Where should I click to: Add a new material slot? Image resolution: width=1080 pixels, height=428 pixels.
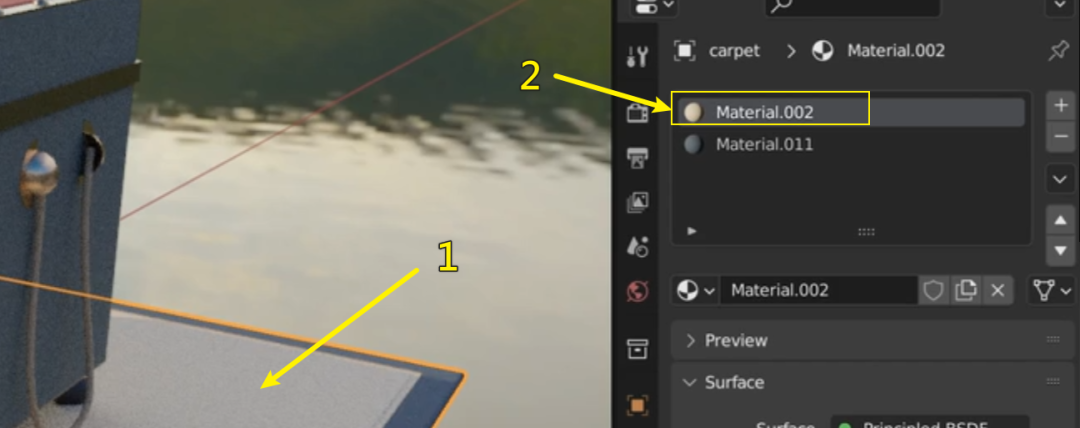1060,106
